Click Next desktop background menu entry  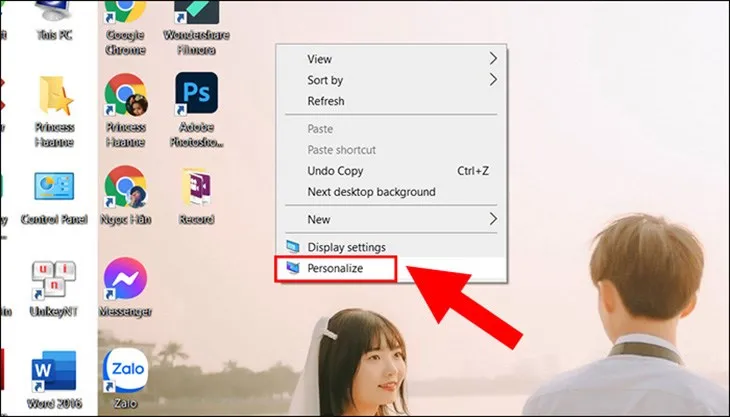[371, 192]
